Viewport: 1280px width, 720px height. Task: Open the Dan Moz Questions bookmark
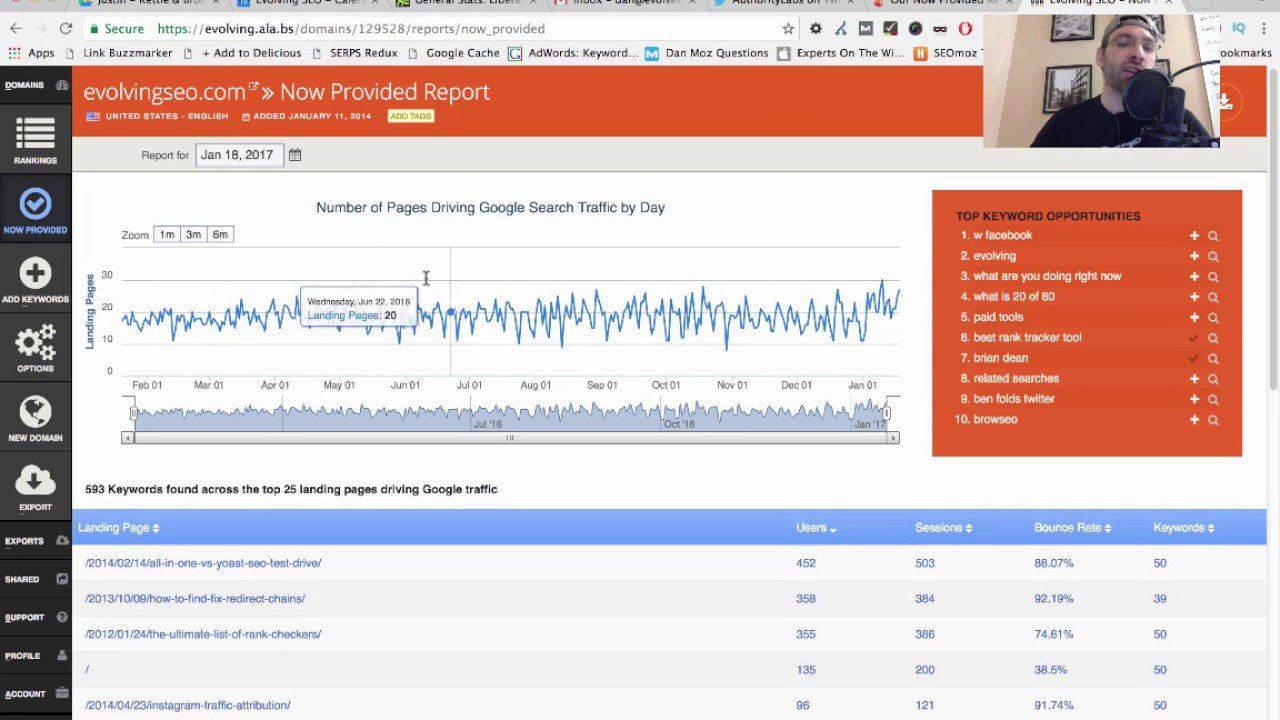click(x=707, y=53)
